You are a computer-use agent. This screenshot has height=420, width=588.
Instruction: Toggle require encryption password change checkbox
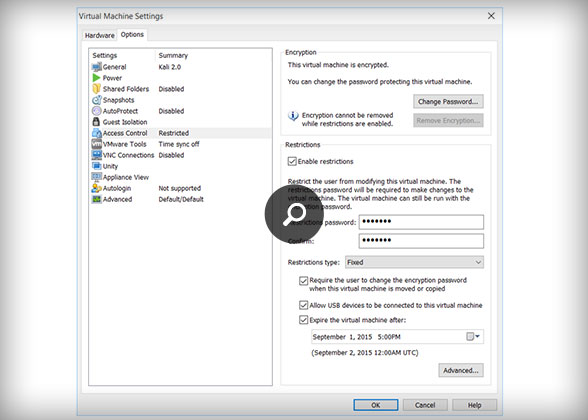tap(303, 280)
